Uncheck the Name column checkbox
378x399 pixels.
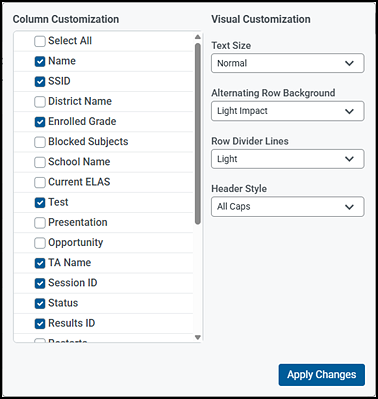(x=40, y=61)
